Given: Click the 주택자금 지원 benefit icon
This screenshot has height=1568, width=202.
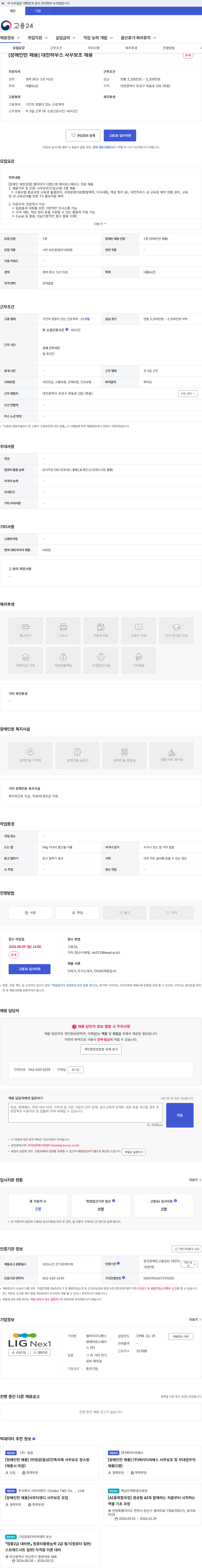Looking at the screenshot, I should tap(26, 657).
